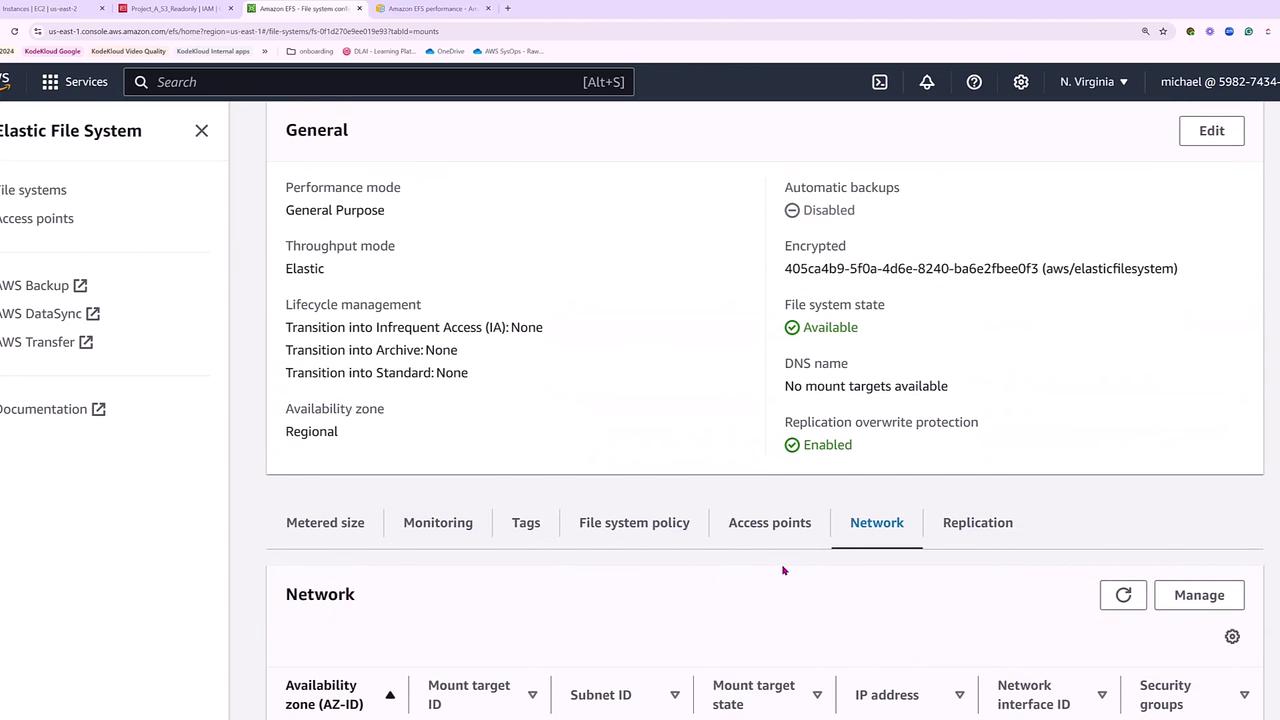Sort by the Mount target ID column
The image size is (1280, 720).
pos(532,695)
